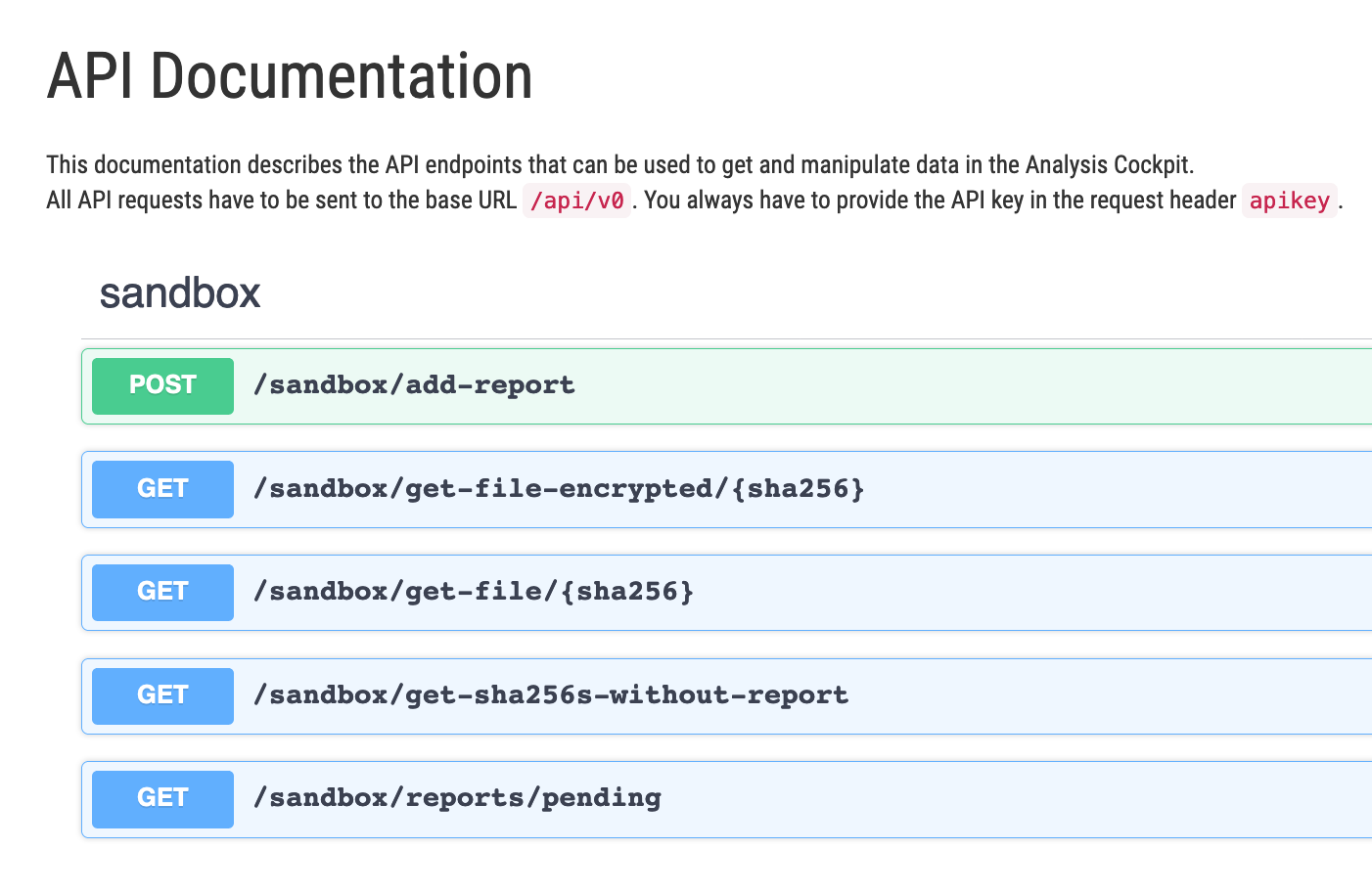Click GET badge beside /sandbox/get-file/{sha256}
Screen dimensions: 1372x894
coord(162,592)
